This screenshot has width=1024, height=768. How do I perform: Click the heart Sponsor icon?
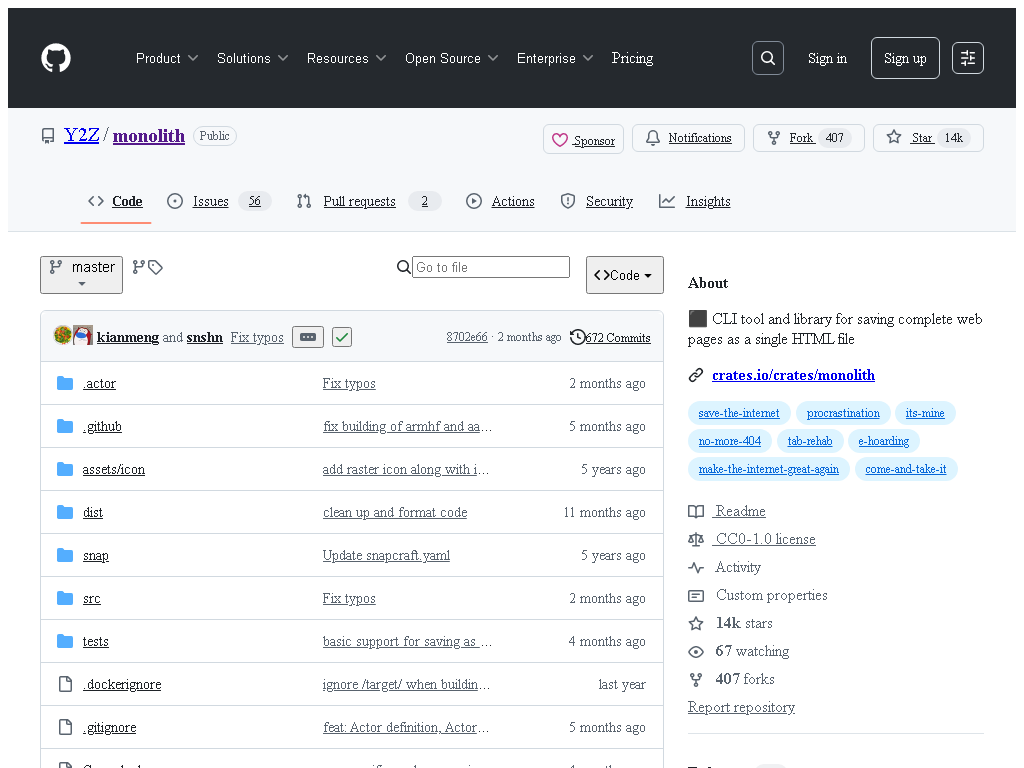tap(560, 140)
